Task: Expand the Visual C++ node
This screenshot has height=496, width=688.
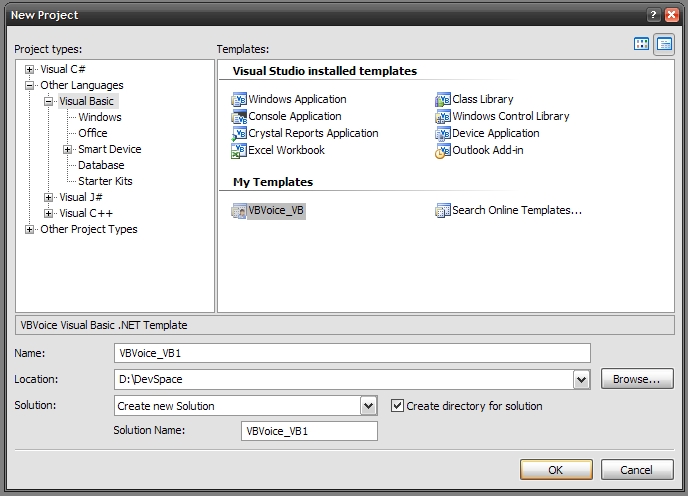Action: pyautogui.click(x=49, y=213)
